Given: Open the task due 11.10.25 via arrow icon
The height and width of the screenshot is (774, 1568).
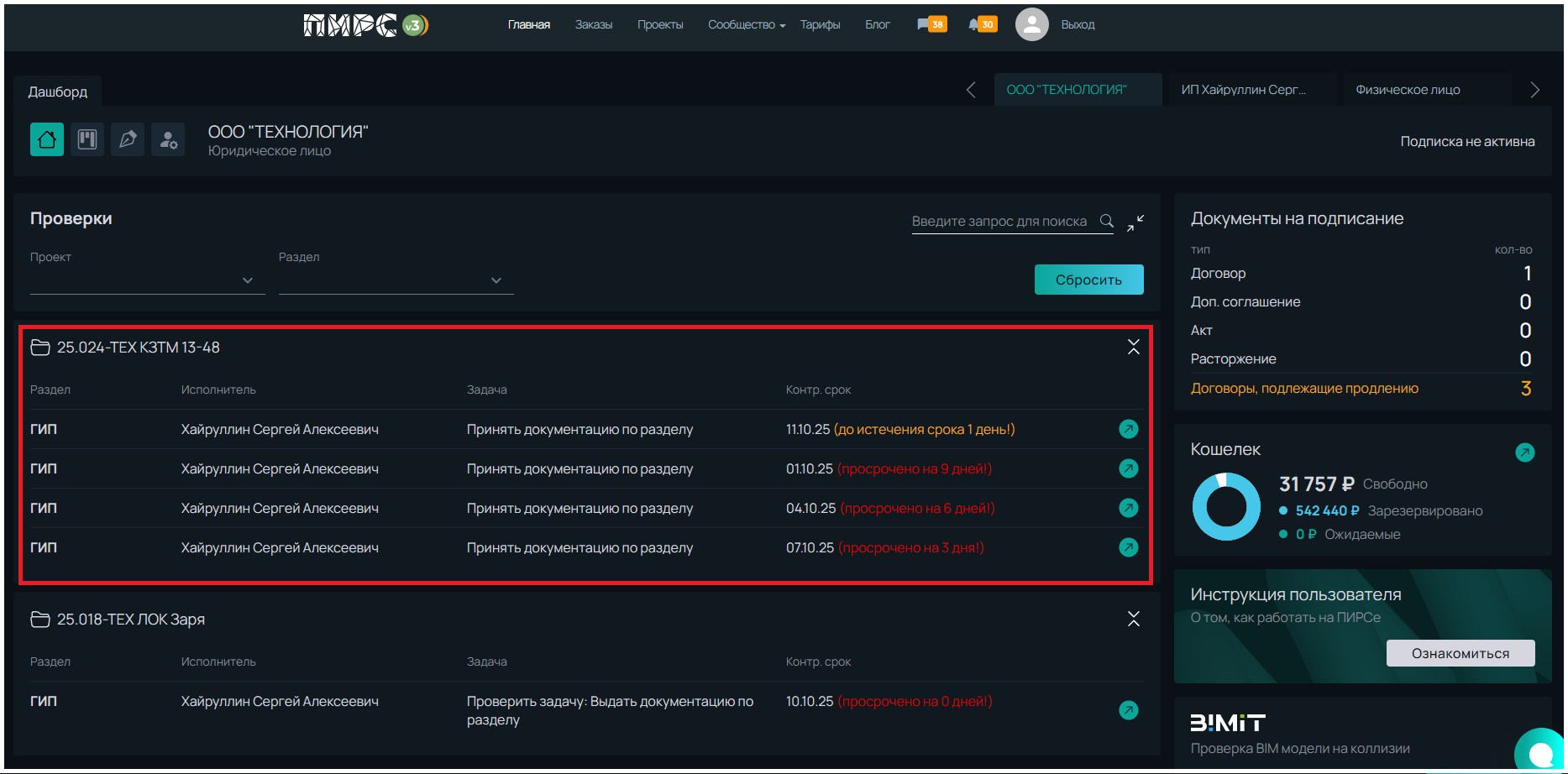Looking at the screenshot, I should pyautogui.click(x=1129, y=429).
